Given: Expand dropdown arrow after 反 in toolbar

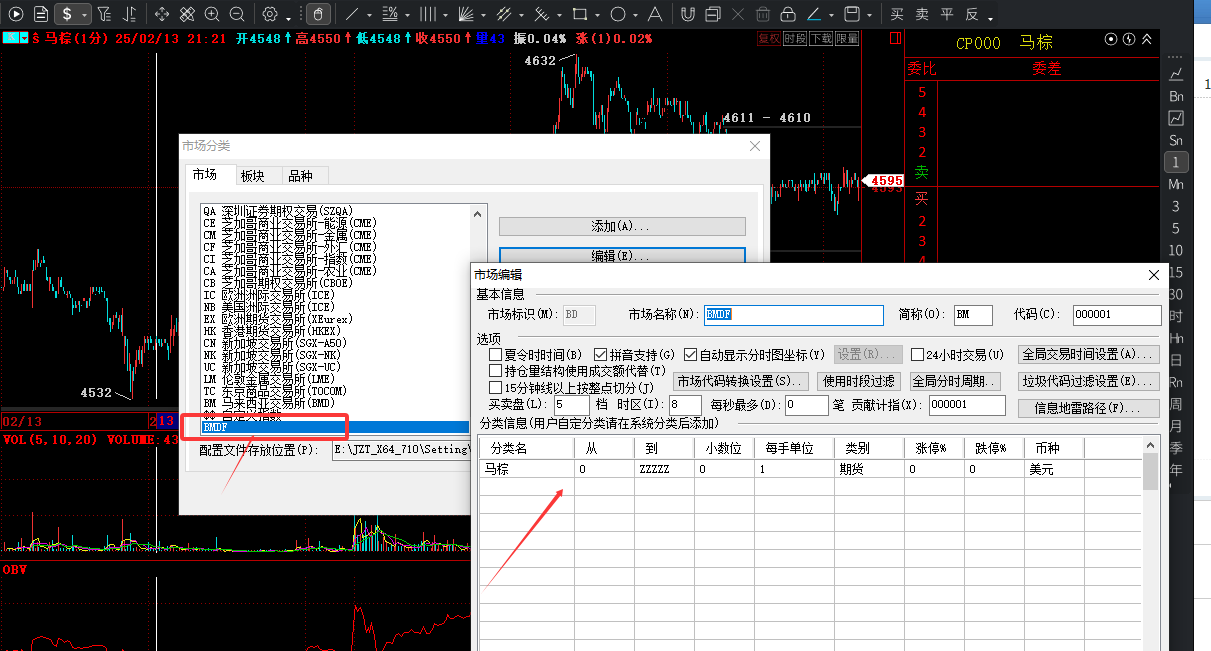Looking at the screenshot, I should (991, 18).
